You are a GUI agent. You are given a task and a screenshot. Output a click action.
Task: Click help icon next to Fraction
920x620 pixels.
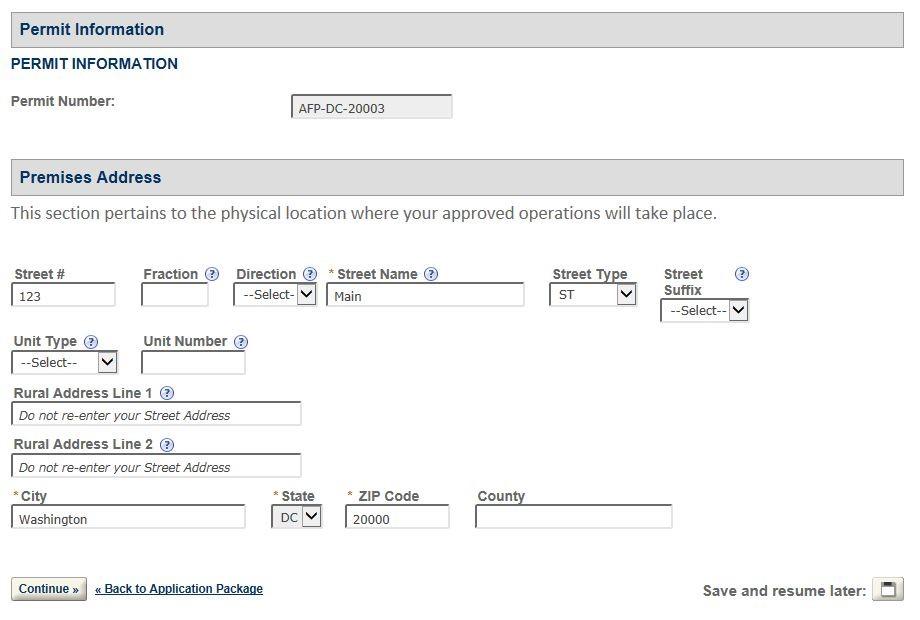coord(212,274)
